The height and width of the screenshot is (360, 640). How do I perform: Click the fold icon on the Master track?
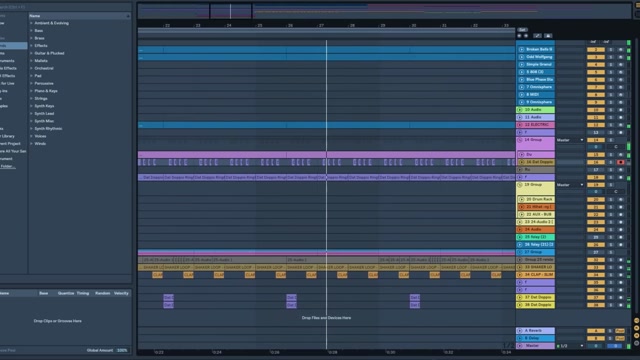520,346
